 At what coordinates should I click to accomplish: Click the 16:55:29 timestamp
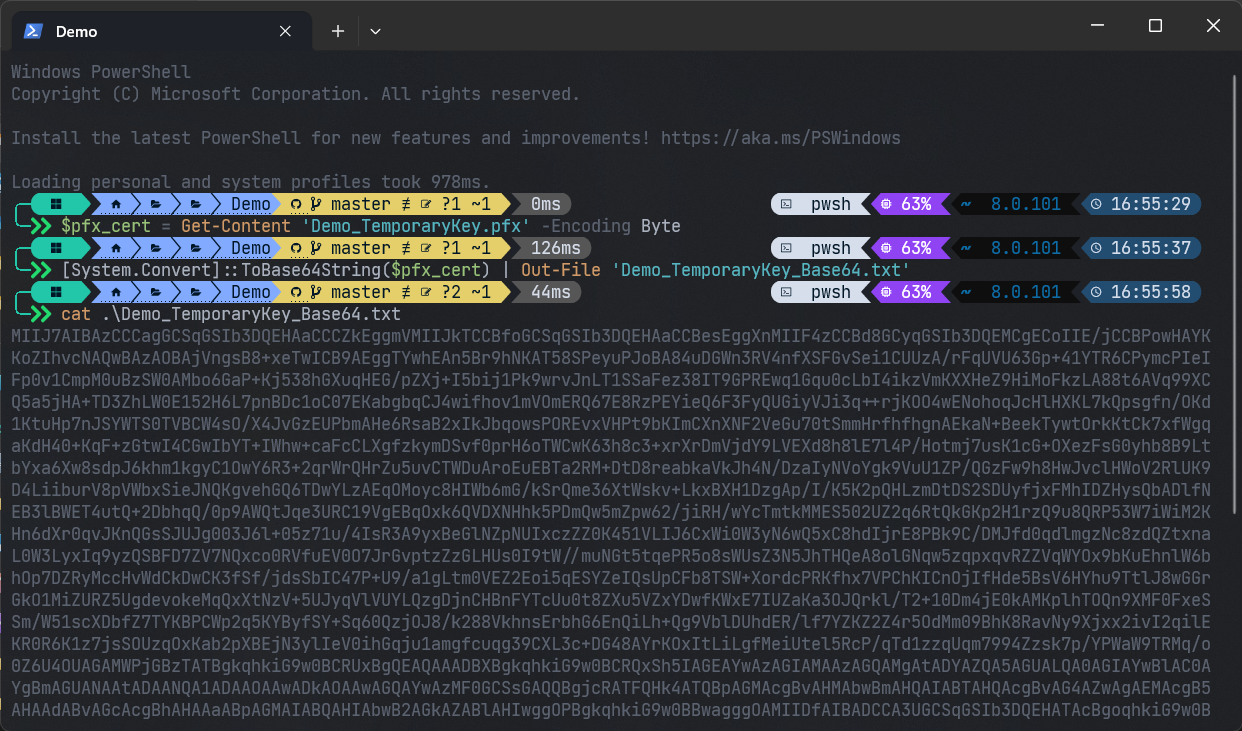coord(1150,204)
